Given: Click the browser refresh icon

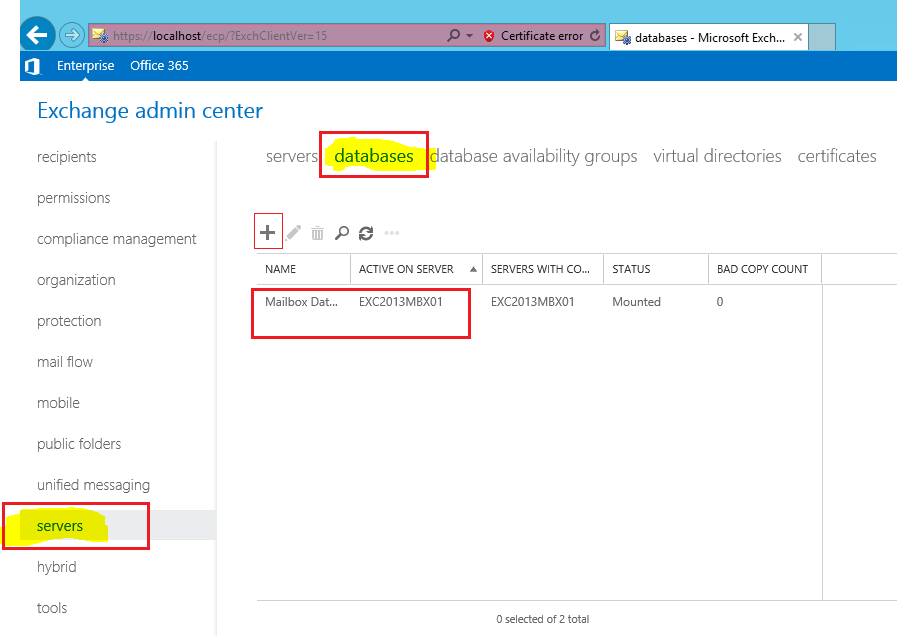Looking at the screenshot, I should click(x=595, y=35).
